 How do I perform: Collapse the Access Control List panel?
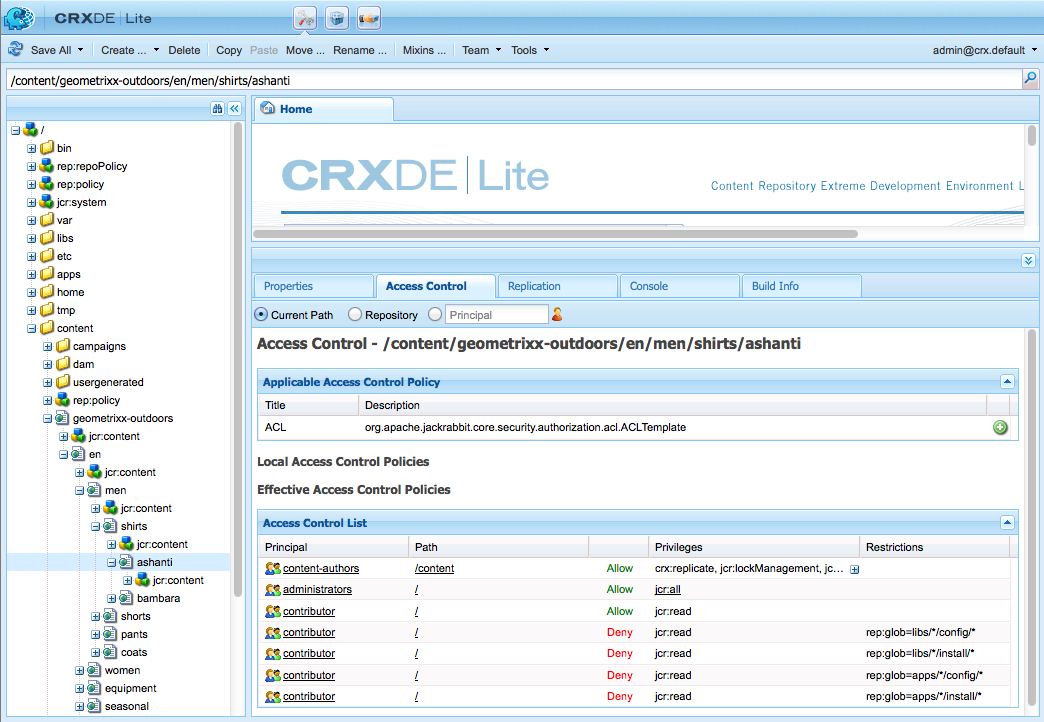click(1007, 523)
